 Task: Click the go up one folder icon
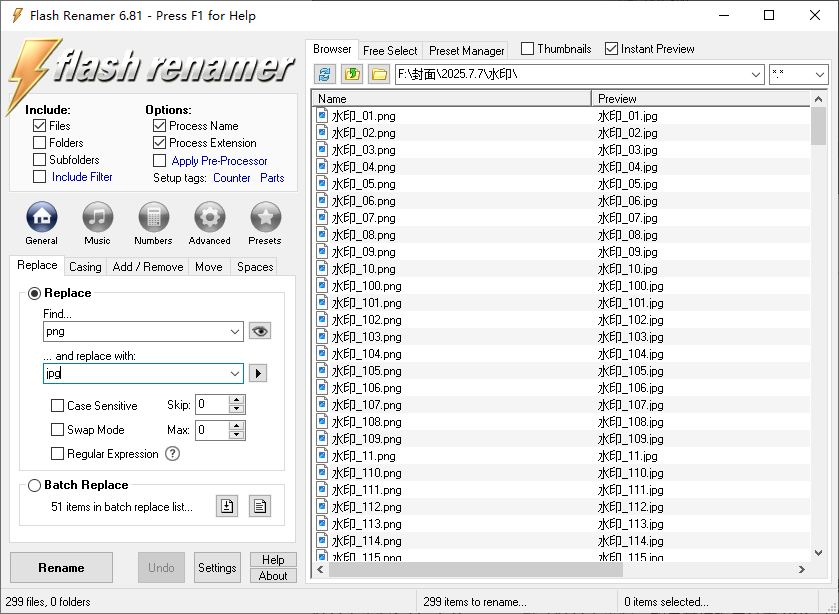352,74
